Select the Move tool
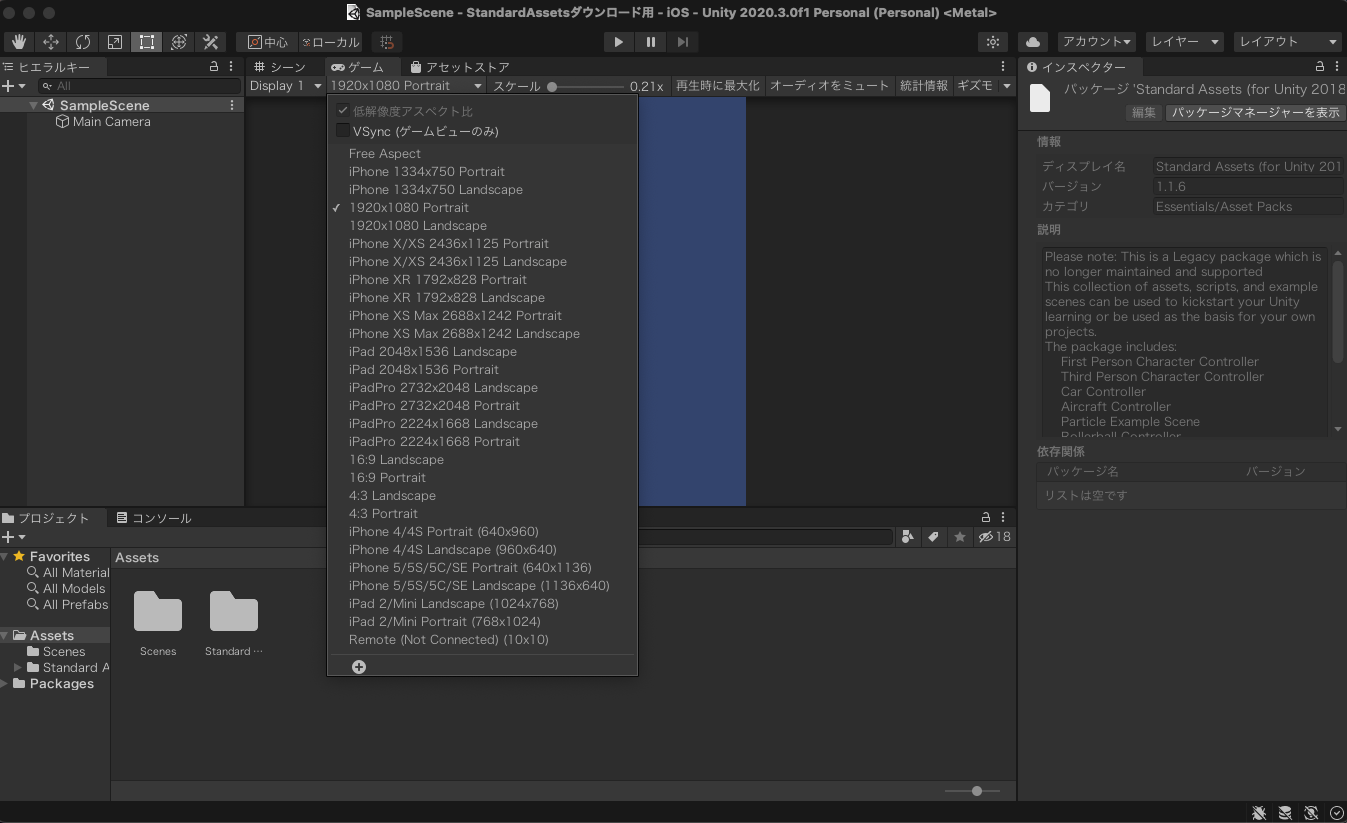 click(x=51, y=42)
